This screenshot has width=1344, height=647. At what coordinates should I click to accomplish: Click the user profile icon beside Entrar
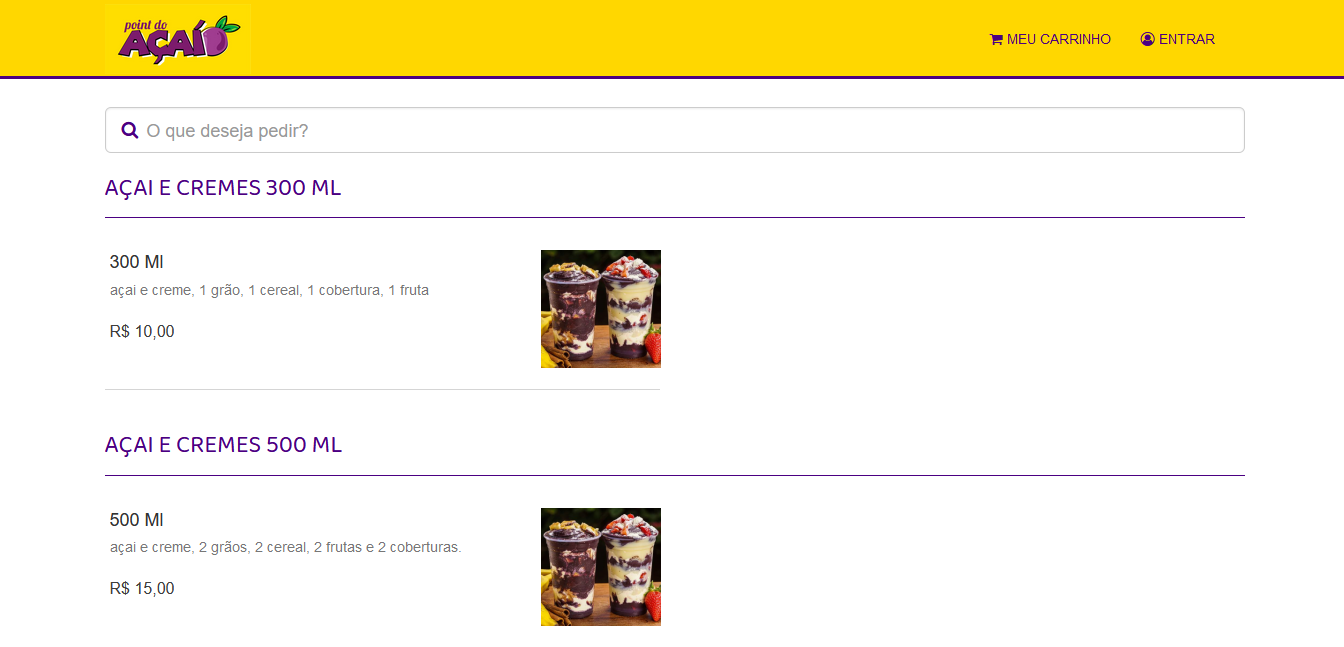click(1147, 39)
